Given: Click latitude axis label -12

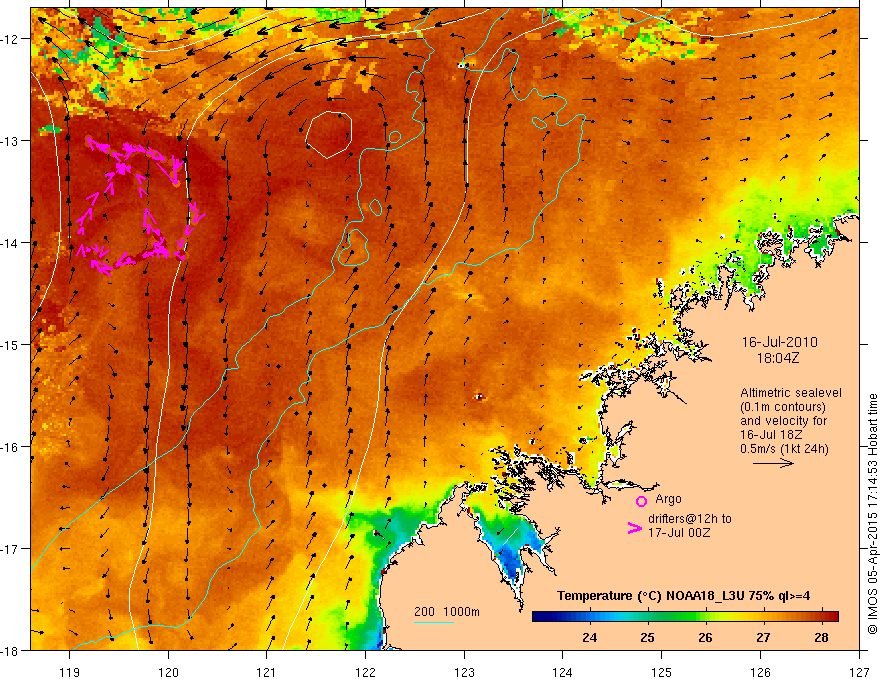Looking at the screenshot, I should pyautogui.click(x=10, y=39).
